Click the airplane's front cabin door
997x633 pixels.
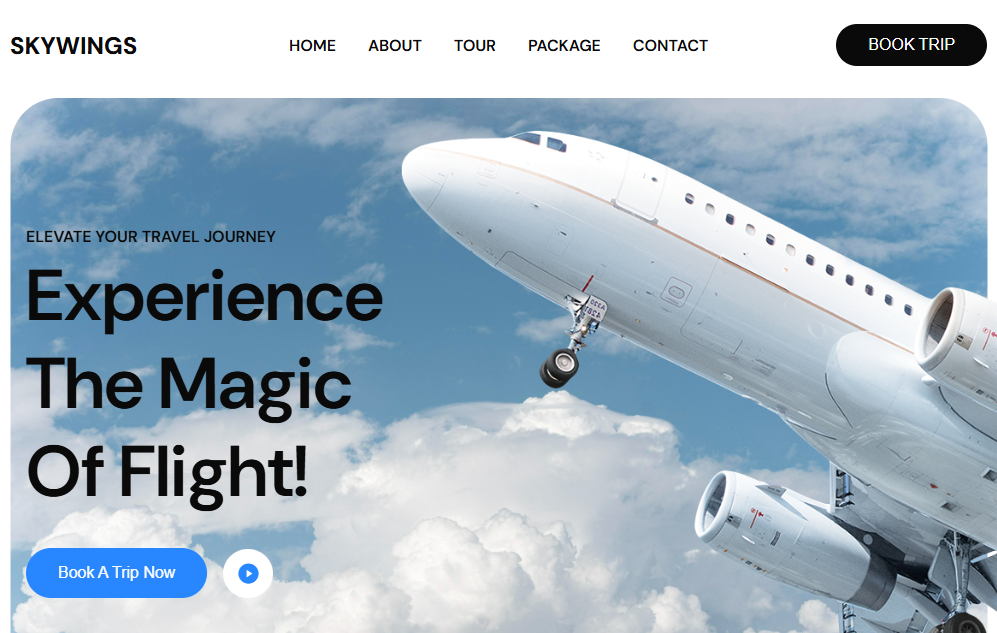(638, 186)
